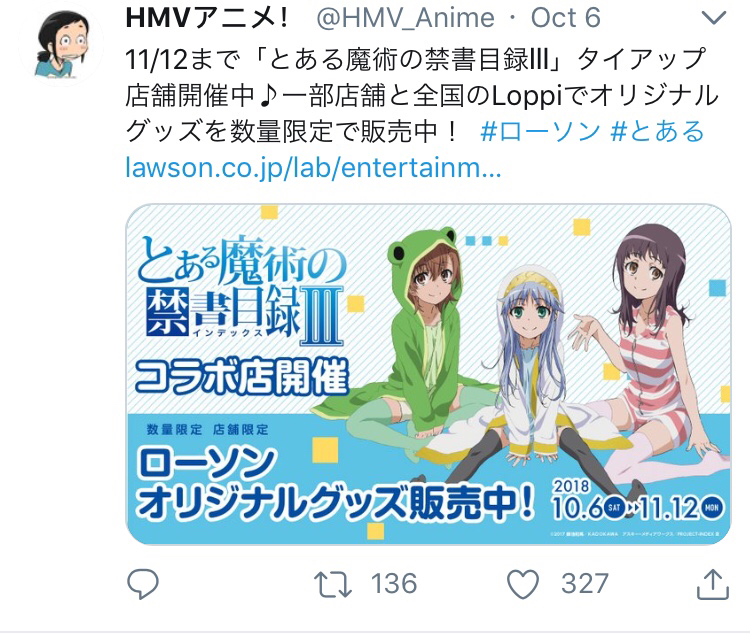The image size is (750, 643).
Task: Like the tweet with heart icon
Action: pyautogui.click(x=523, y=584)
